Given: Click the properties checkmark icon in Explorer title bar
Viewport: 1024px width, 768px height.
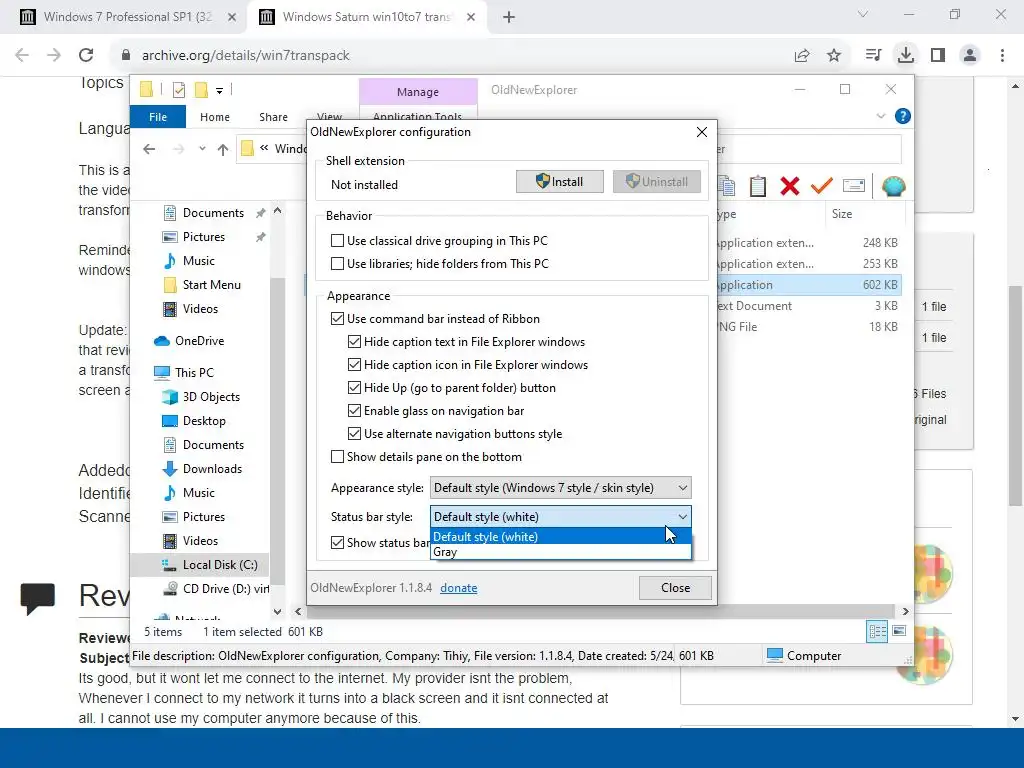Looking at the screenshot, I should click(178, 90).
